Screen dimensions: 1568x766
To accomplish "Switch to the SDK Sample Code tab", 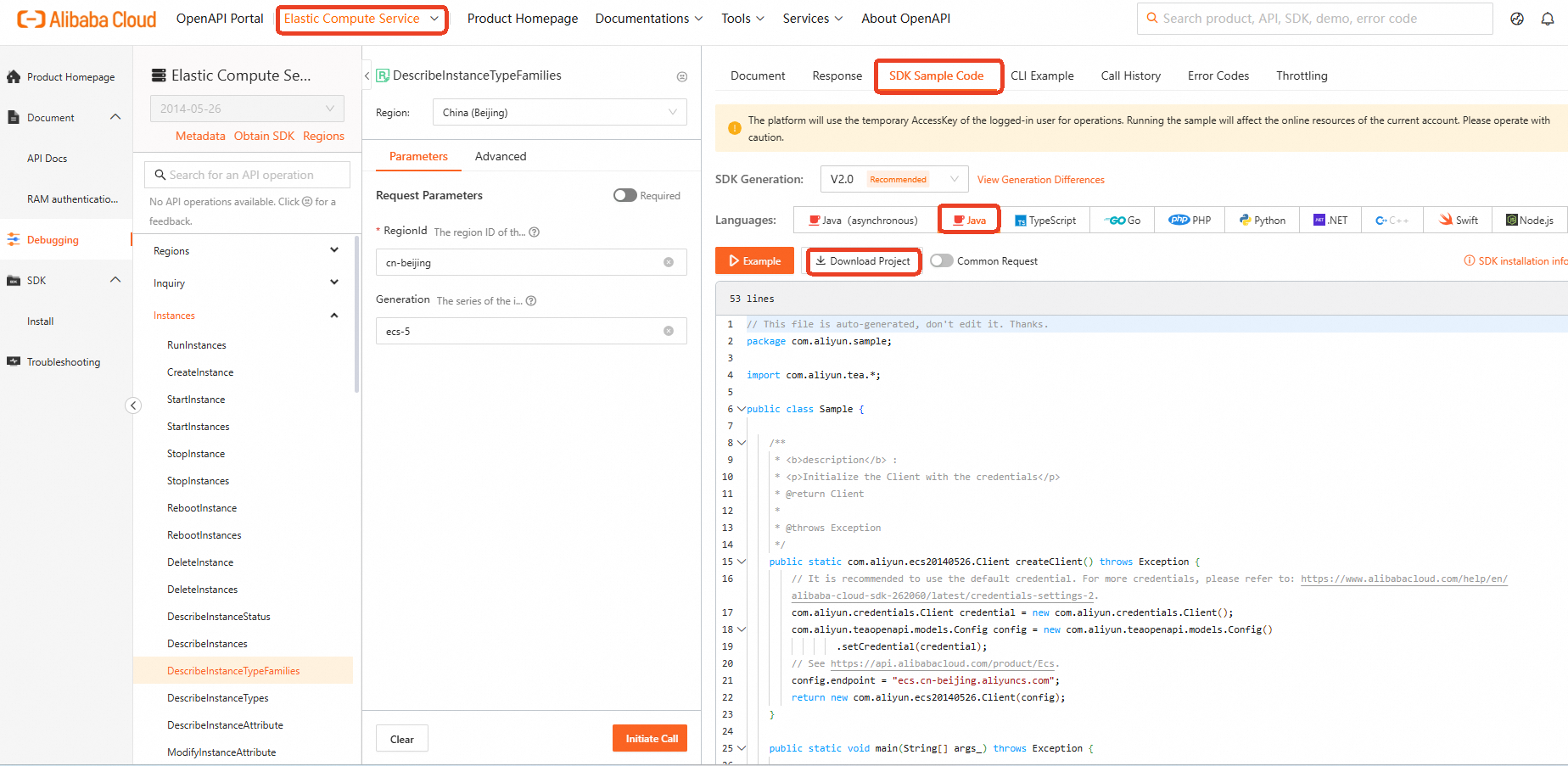I will coord(937,75).
